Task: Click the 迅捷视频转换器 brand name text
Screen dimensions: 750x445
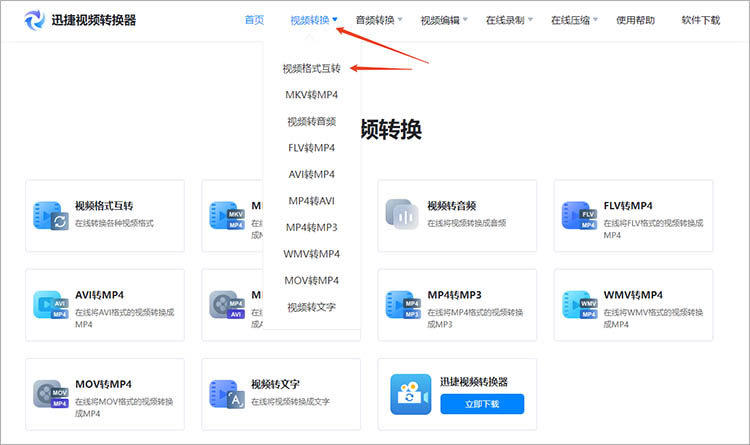Action: click(x=94, y=20)
